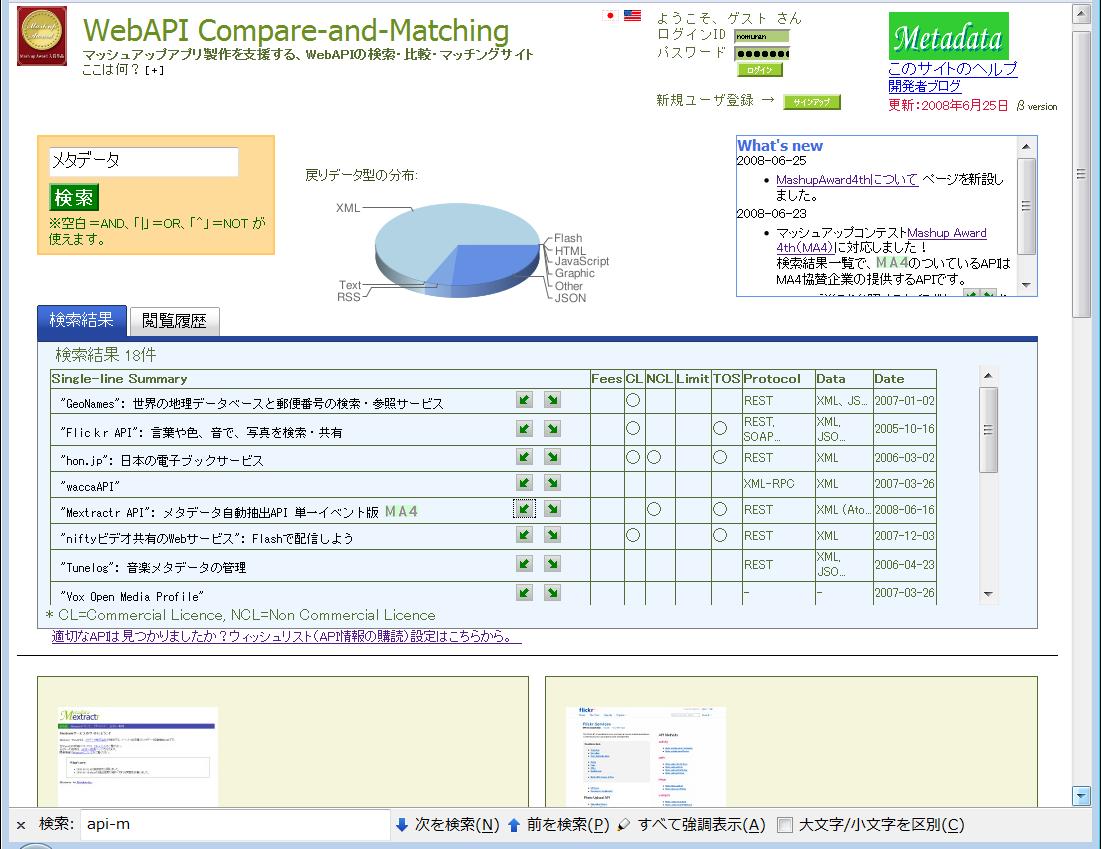Click the NCL circle in the Mextractr API row
Image resolution: width=1101 pixels, height=849 pixels.
click(x=654, y=509)
